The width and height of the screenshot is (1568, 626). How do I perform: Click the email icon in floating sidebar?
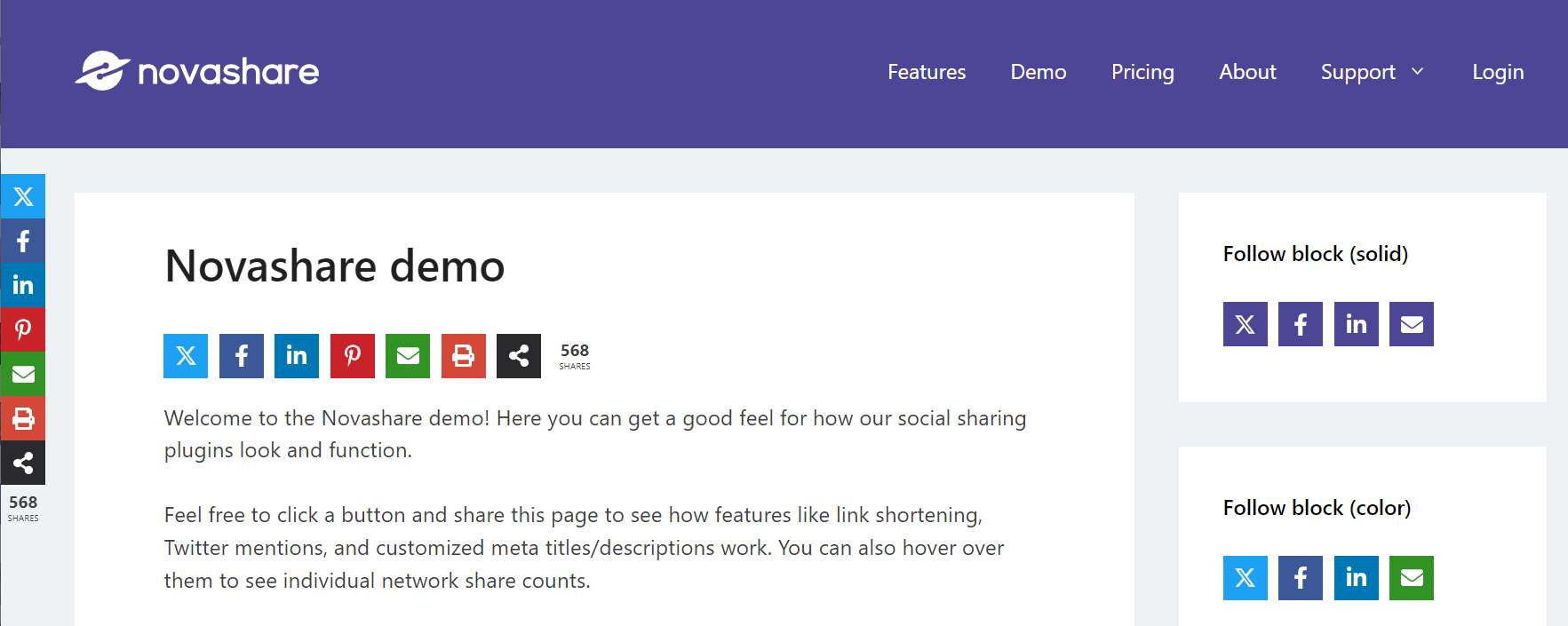point(23,374)
